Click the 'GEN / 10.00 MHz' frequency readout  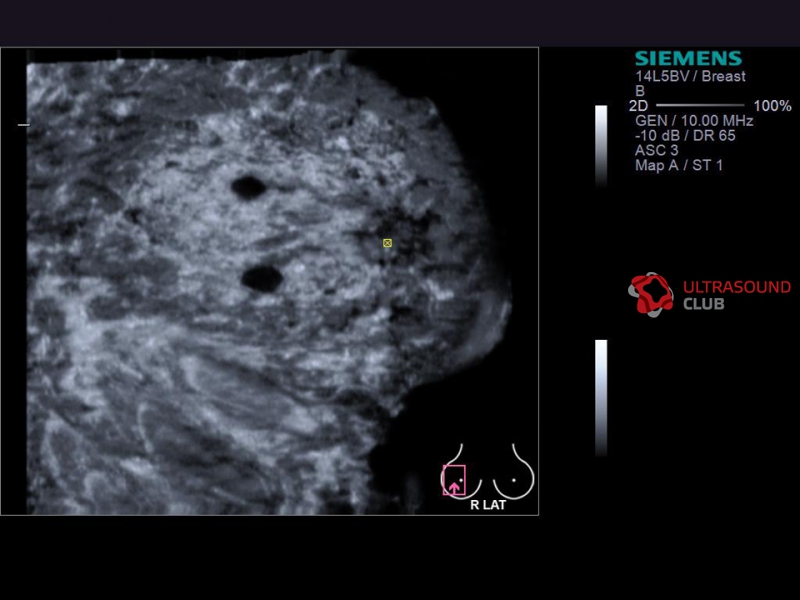(x=694, y=121)
